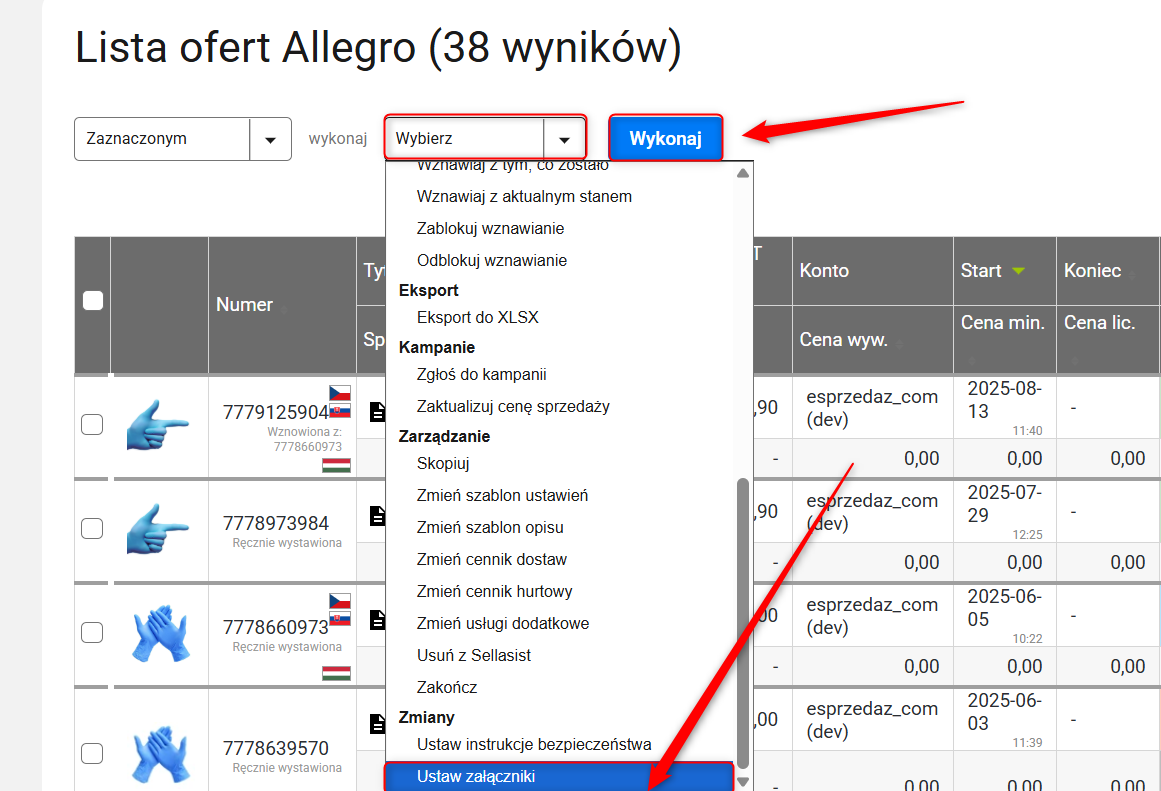
Task: Open pointing glove thumbnail of offer 7779125904
Action: 158,425
